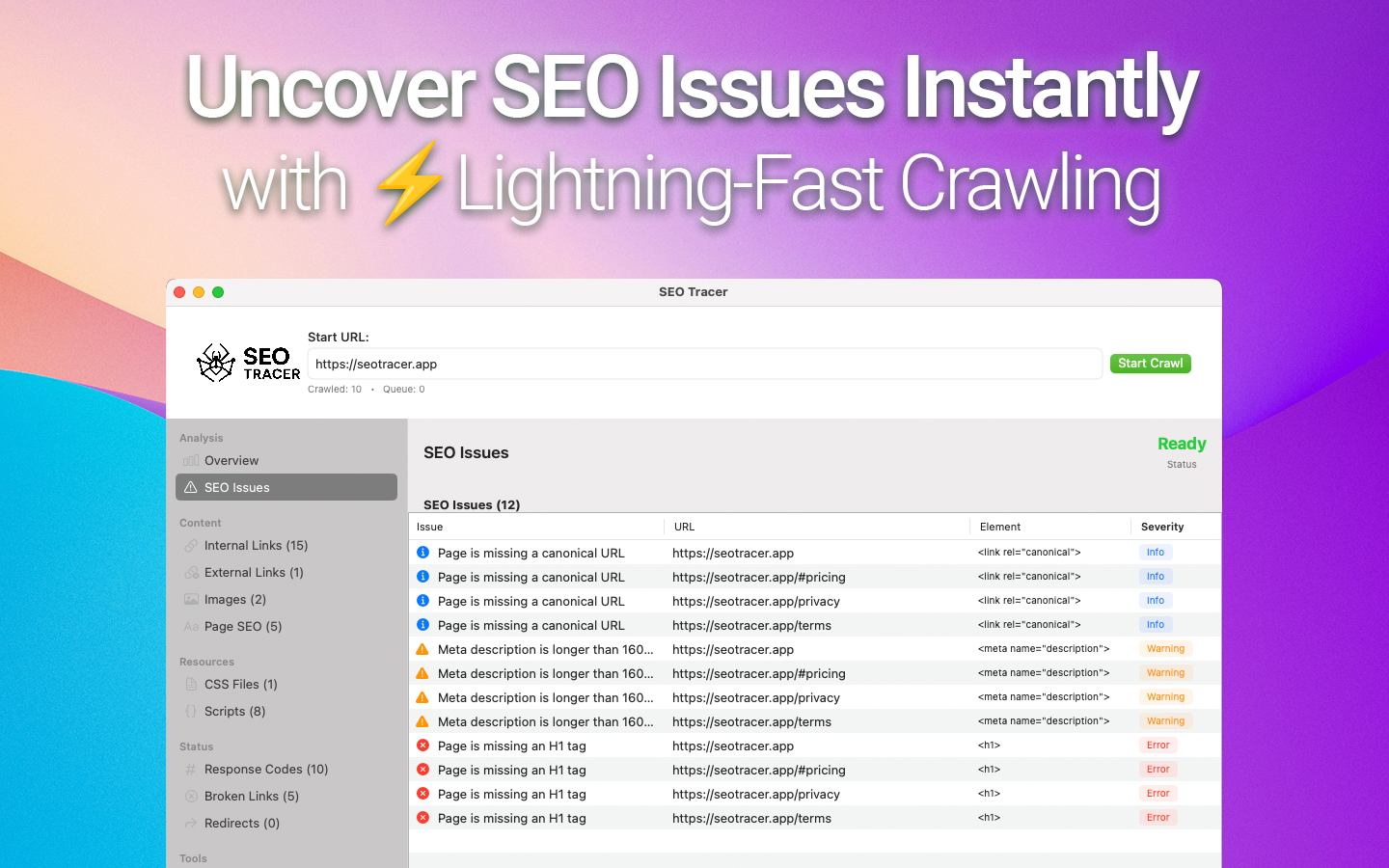Viewport: 1389px width, 868px height.
Task: Click the Overview chart icon in sidebar
Action: (191, 461)
